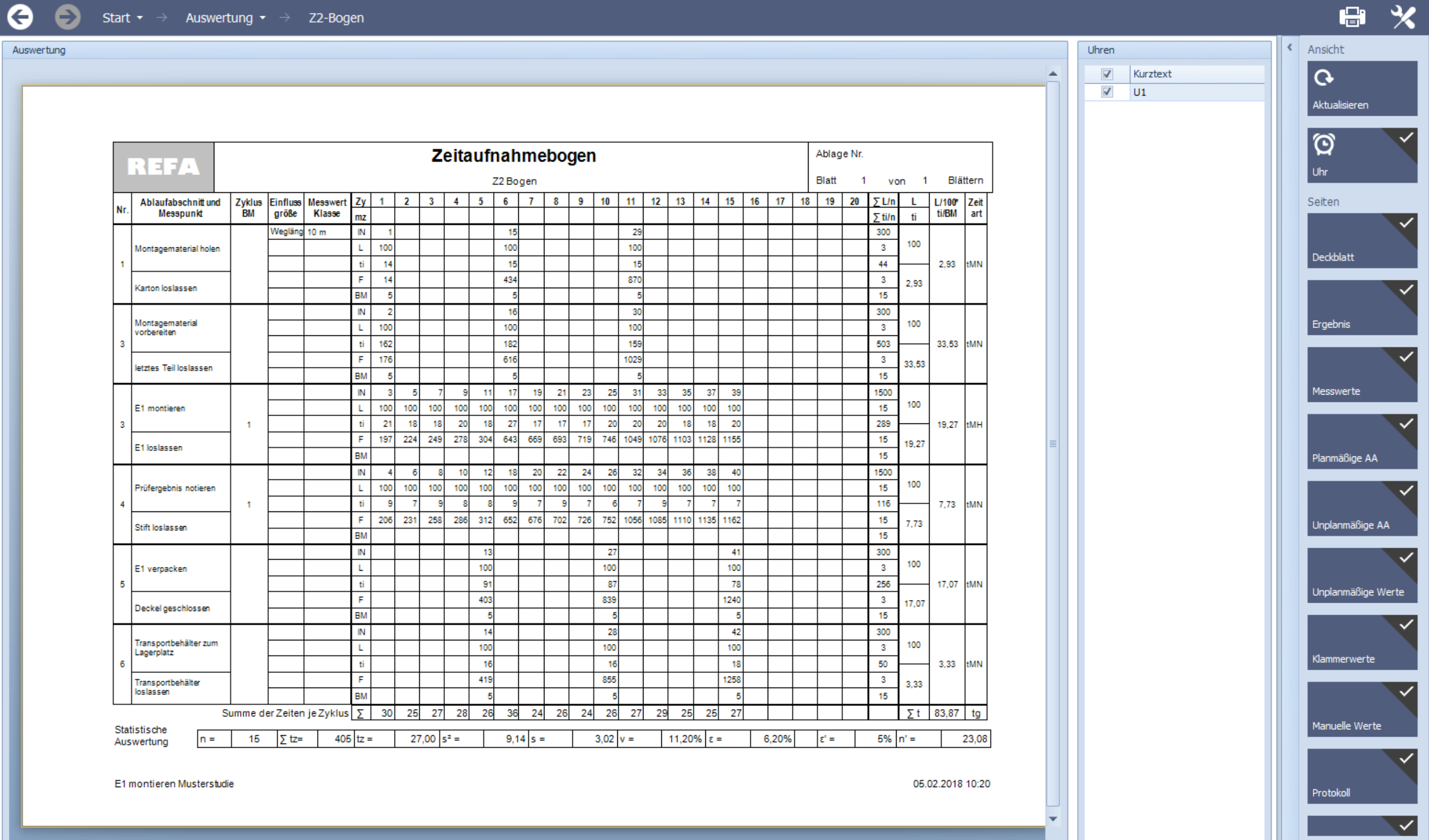This screenshot has height=840, width=1429.
Task: Open the Auswertung dropdown arrow
Action: [263, 18]
